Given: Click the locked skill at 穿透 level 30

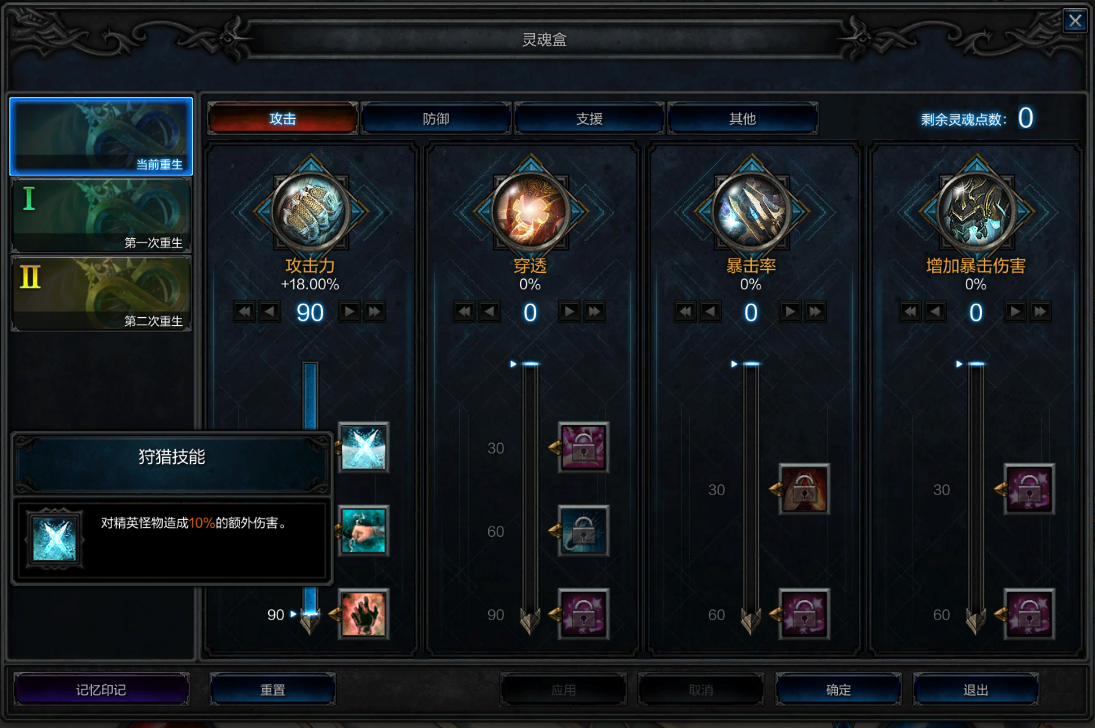Looking at the screenshot, I should (x=584, y=447).
